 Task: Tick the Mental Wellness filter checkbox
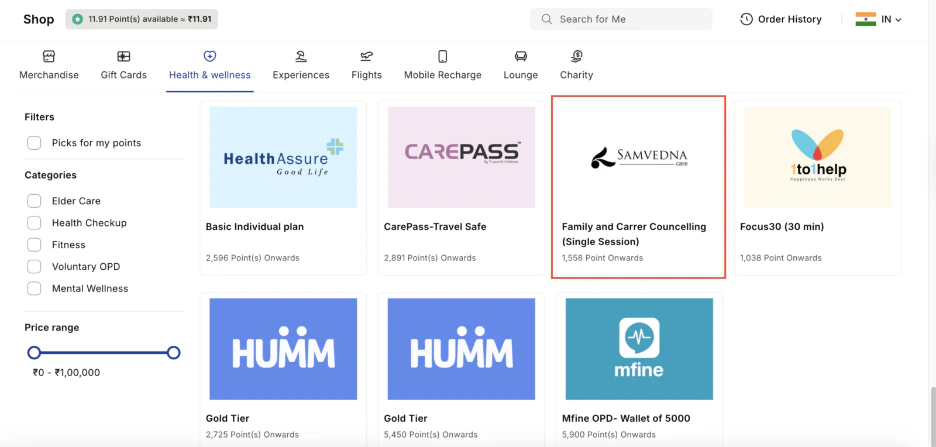click(34, 288)
